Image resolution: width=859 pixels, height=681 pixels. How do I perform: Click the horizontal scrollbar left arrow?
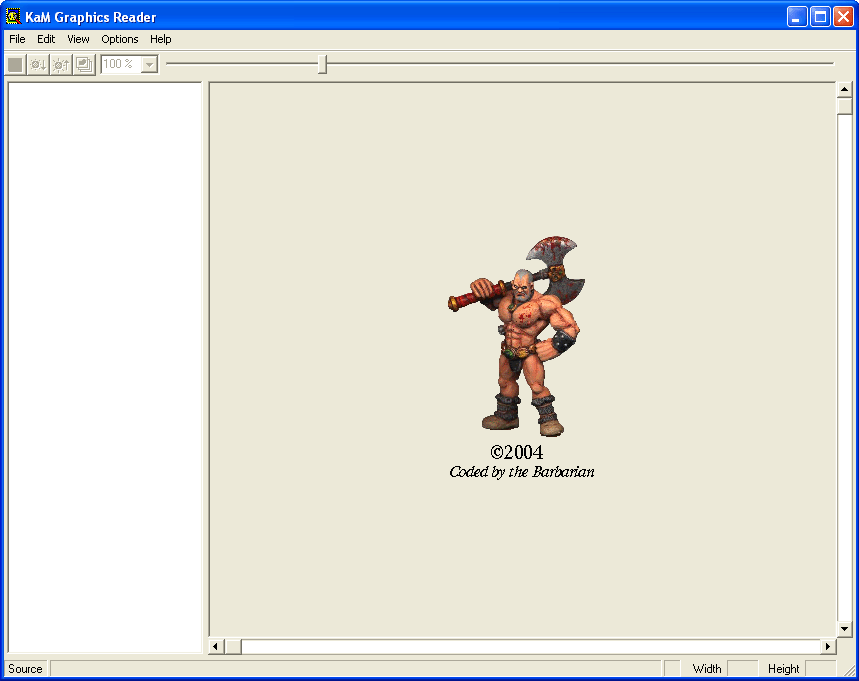point(216,647)
